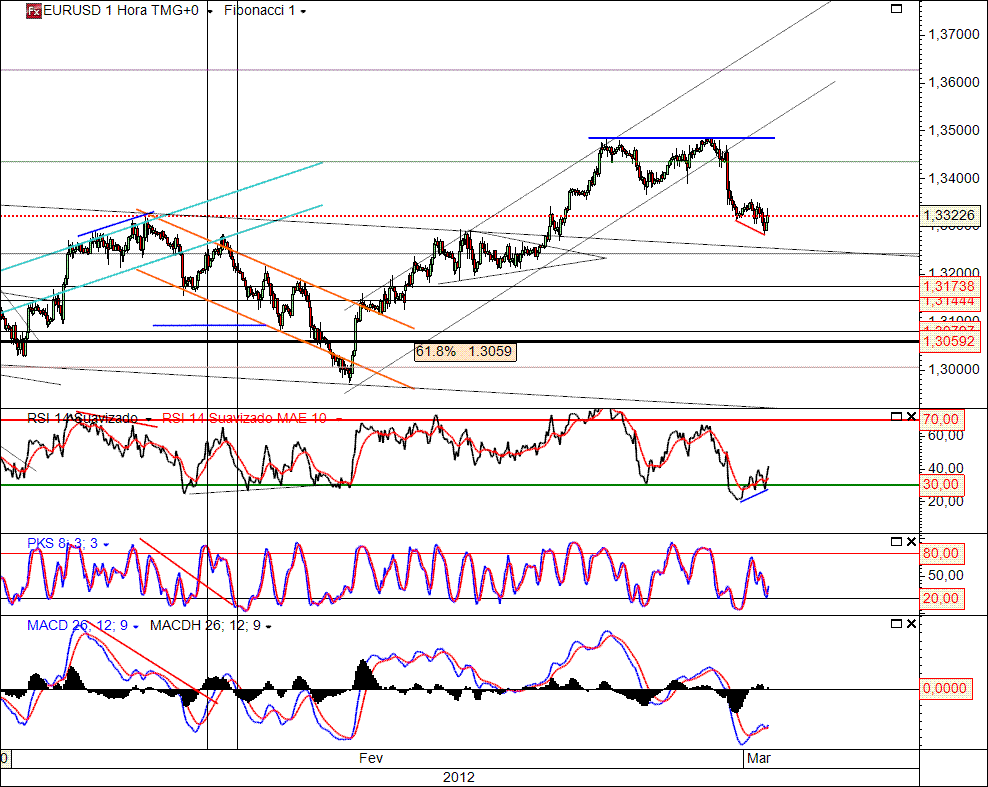Viewport: 988px width, 787px height.
Task: Click the EURUSD 1 Hora TMG+0 title
Action: click(x=122, y=11)
